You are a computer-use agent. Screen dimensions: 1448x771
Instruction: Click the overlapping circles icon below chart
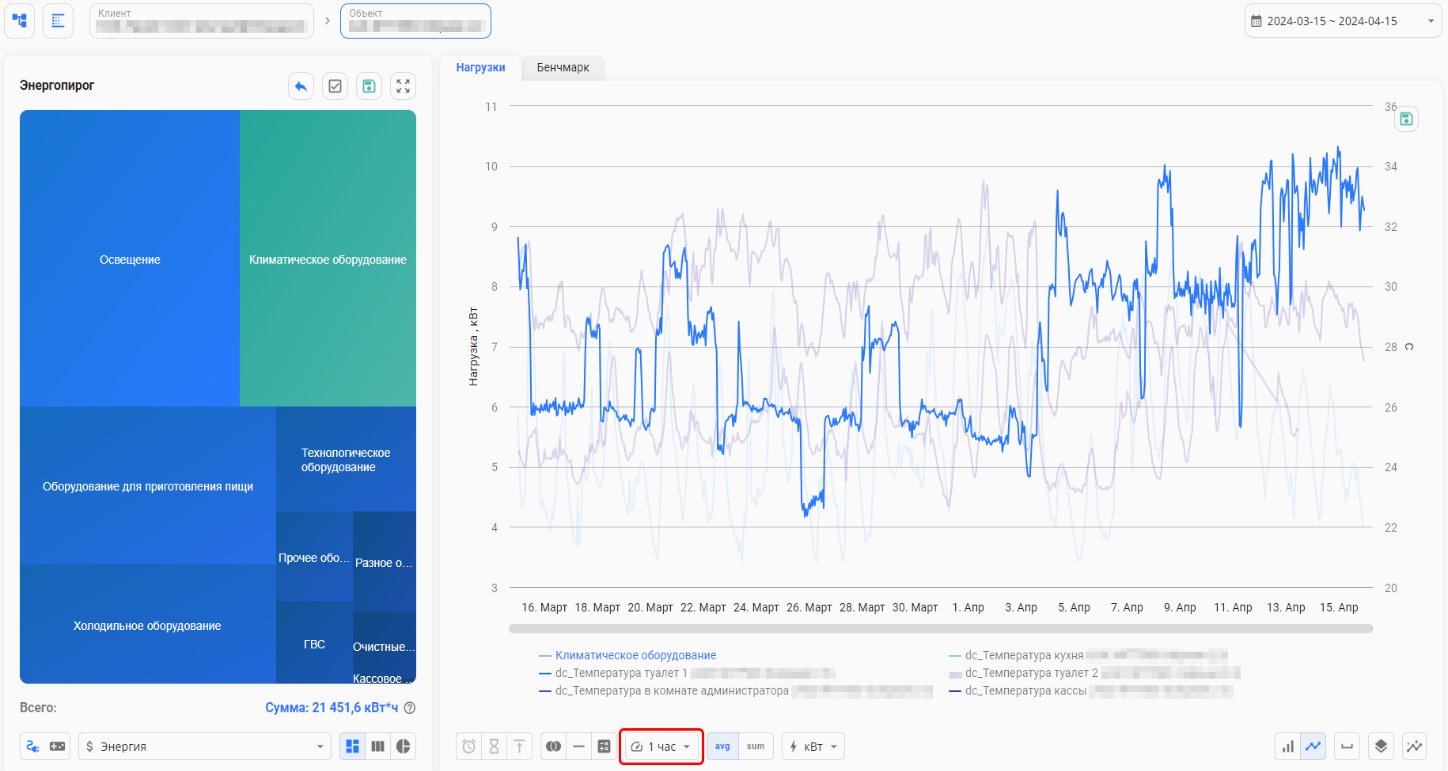(x=553, y=746)
